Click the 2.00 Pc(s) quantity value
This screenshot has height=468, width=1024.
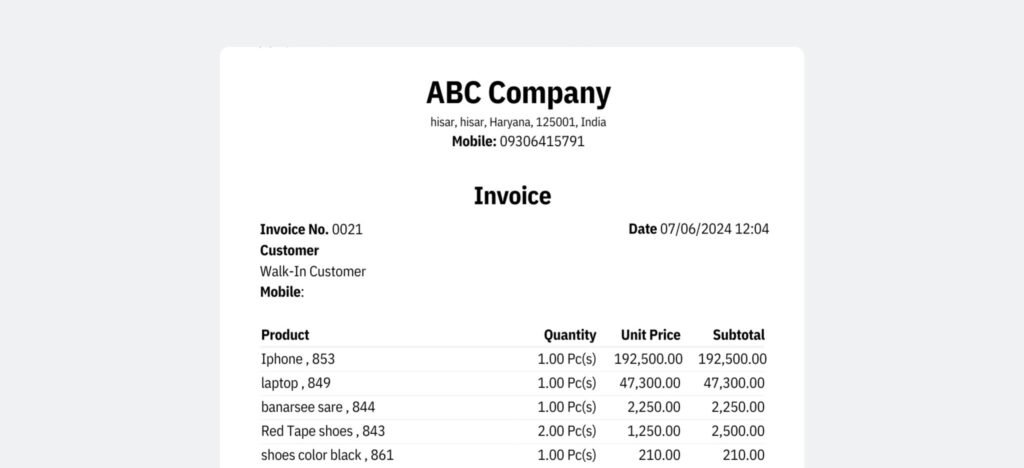[566, 431]
